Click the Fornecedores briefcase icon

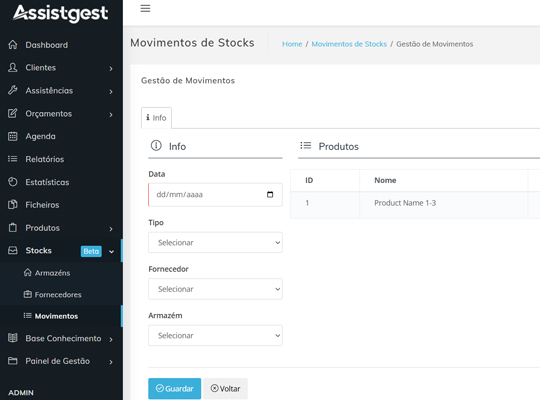click(28, 294)
